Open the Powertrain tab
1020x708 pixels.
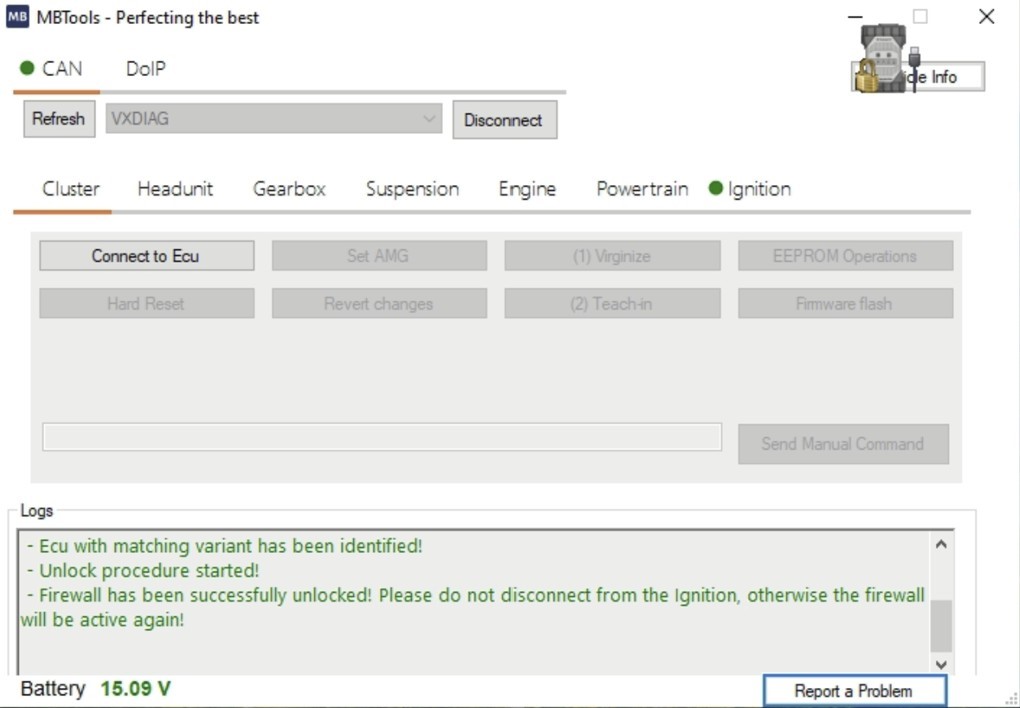[x=642, y=189]
